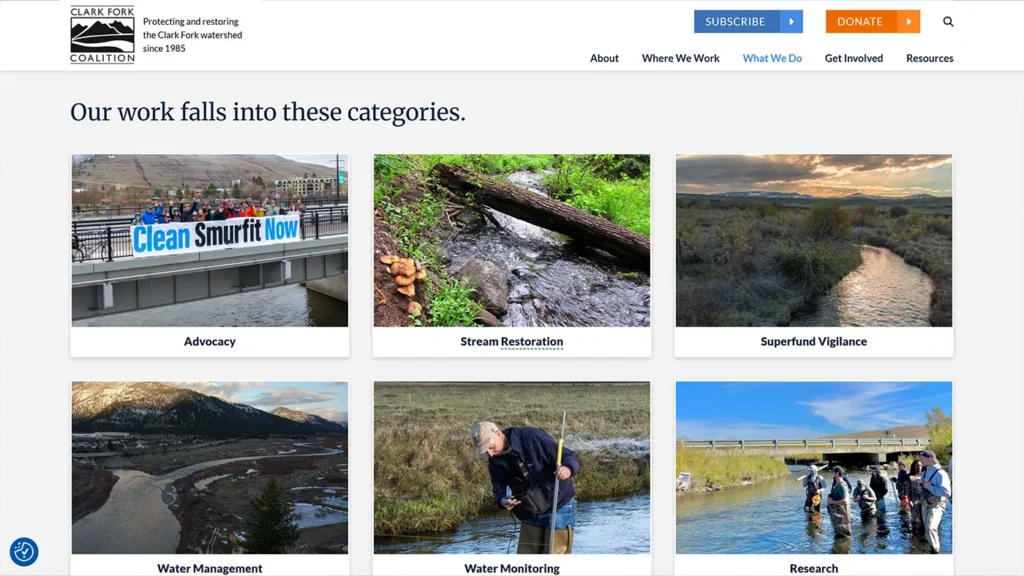
Task: Open the Get Involved menu
Action: [854, 58]
